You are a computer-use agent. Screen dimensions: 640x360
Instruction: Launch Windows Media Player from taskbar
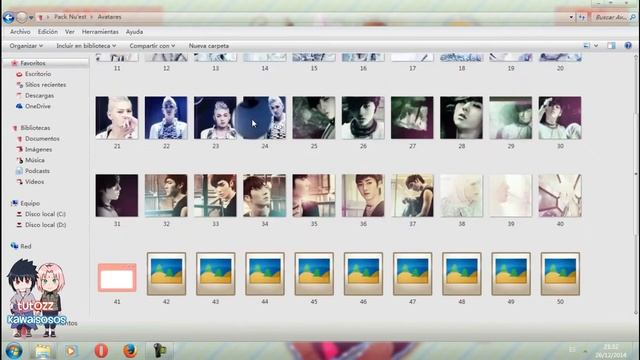[x=71, y=351]
